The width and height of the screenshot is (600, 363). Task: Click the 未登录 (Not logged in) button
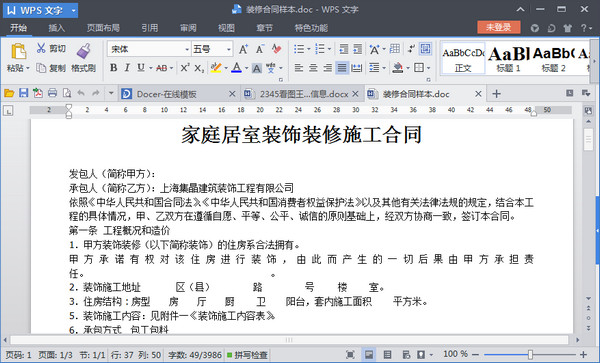pyautogui.click(x=499, y=27)
